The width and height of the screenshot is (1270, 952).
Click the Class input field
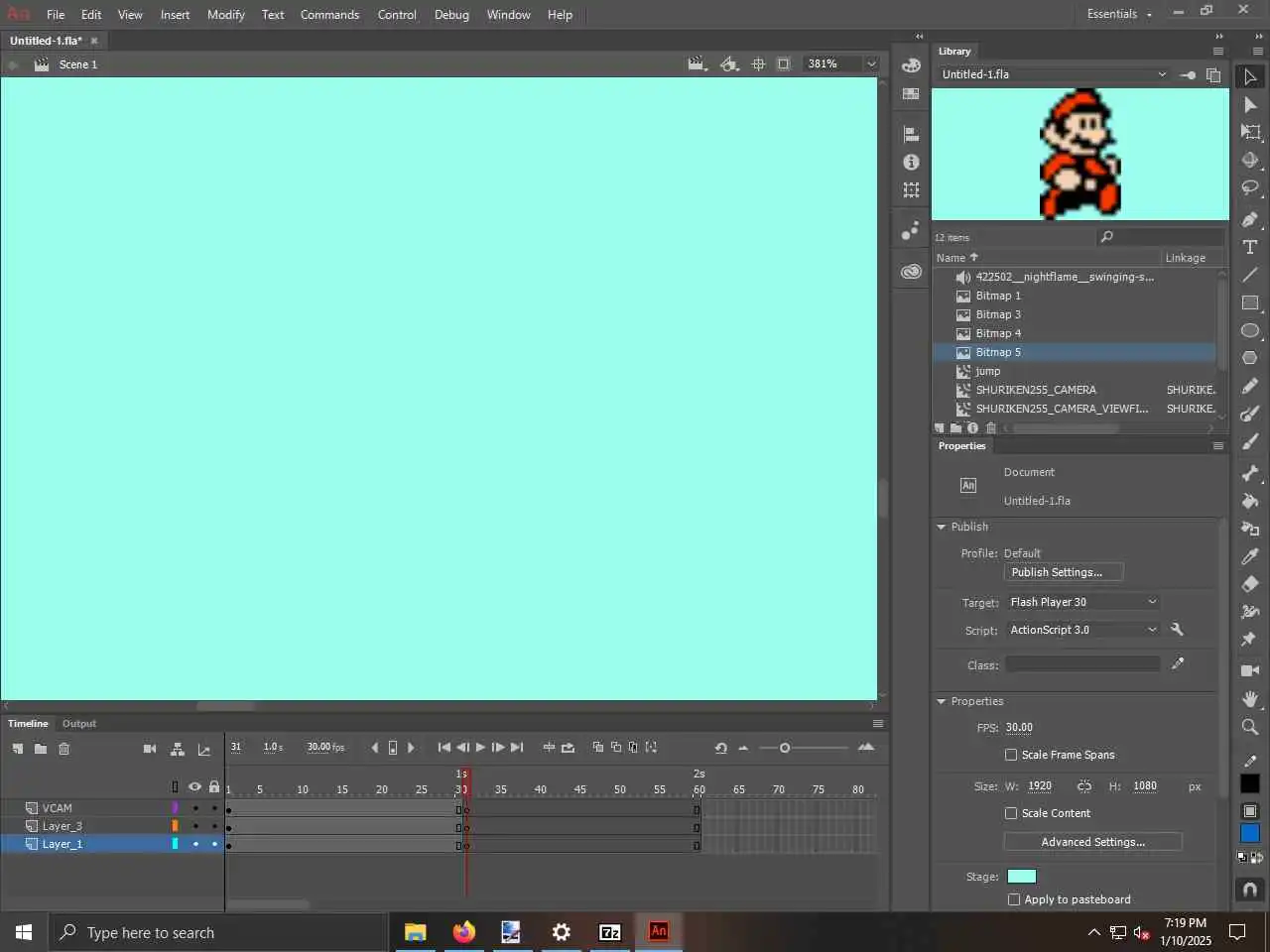point(1082,664)
